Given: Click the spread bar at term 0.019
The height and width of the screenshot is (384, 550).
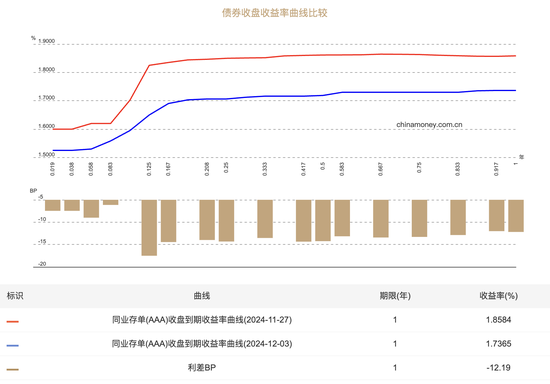Looking at the screenshot, I should click(53, 206).
